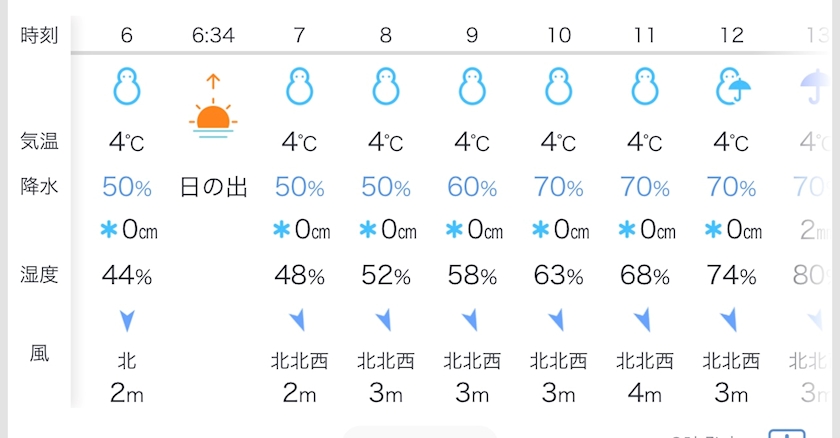Viewport: 840px width, 438px height.
Task: Click the snowman icon for 6 o'clock
Action: [127, 88]
